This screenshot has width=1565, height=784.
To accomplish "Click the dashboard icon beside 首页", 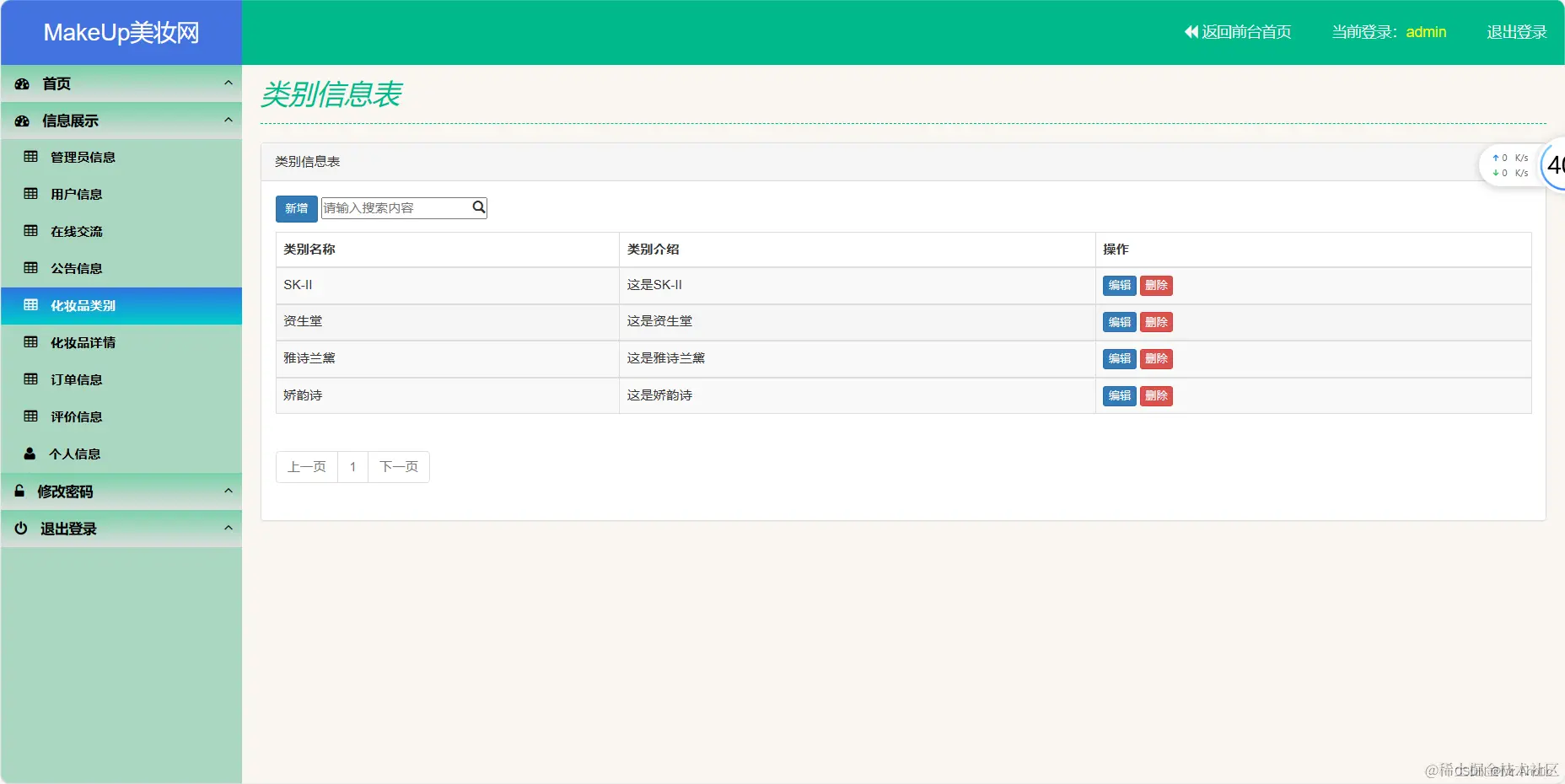I will click(22, 83).
